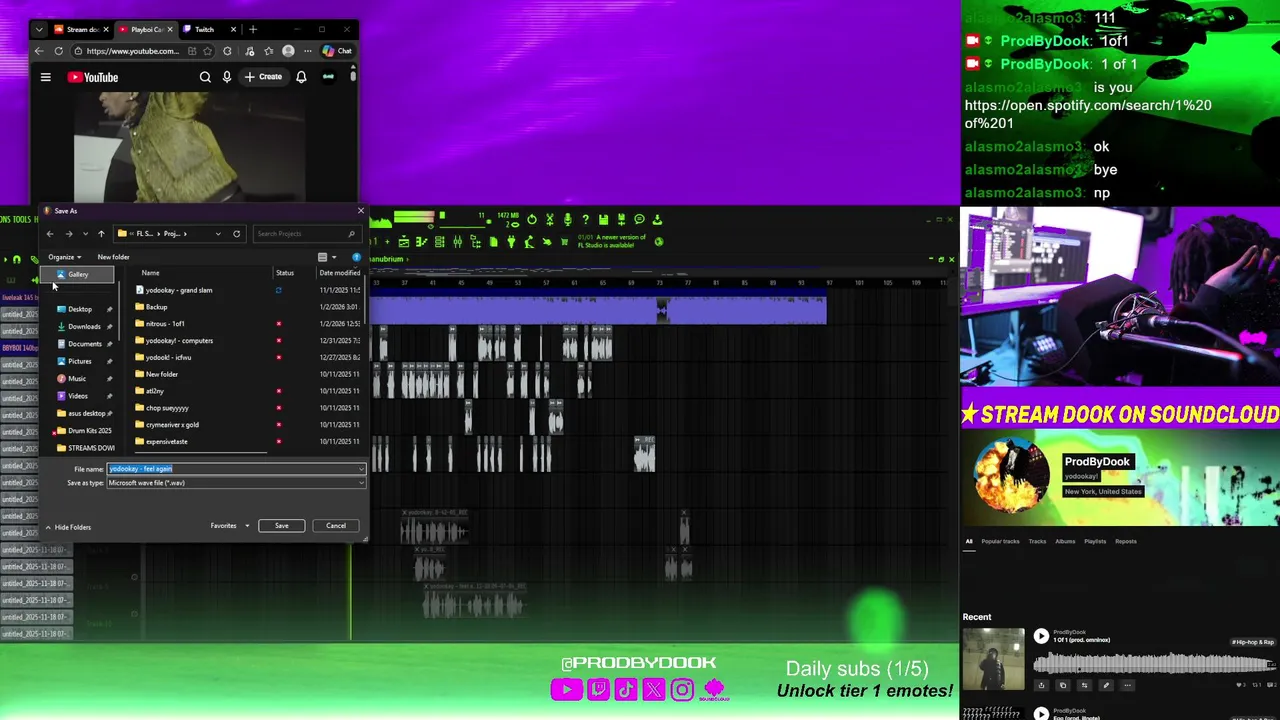The width and height of the screenshot is (1280, 720).
Task: Open Edge browser profile avatar
Action: [x=288, y=51]
